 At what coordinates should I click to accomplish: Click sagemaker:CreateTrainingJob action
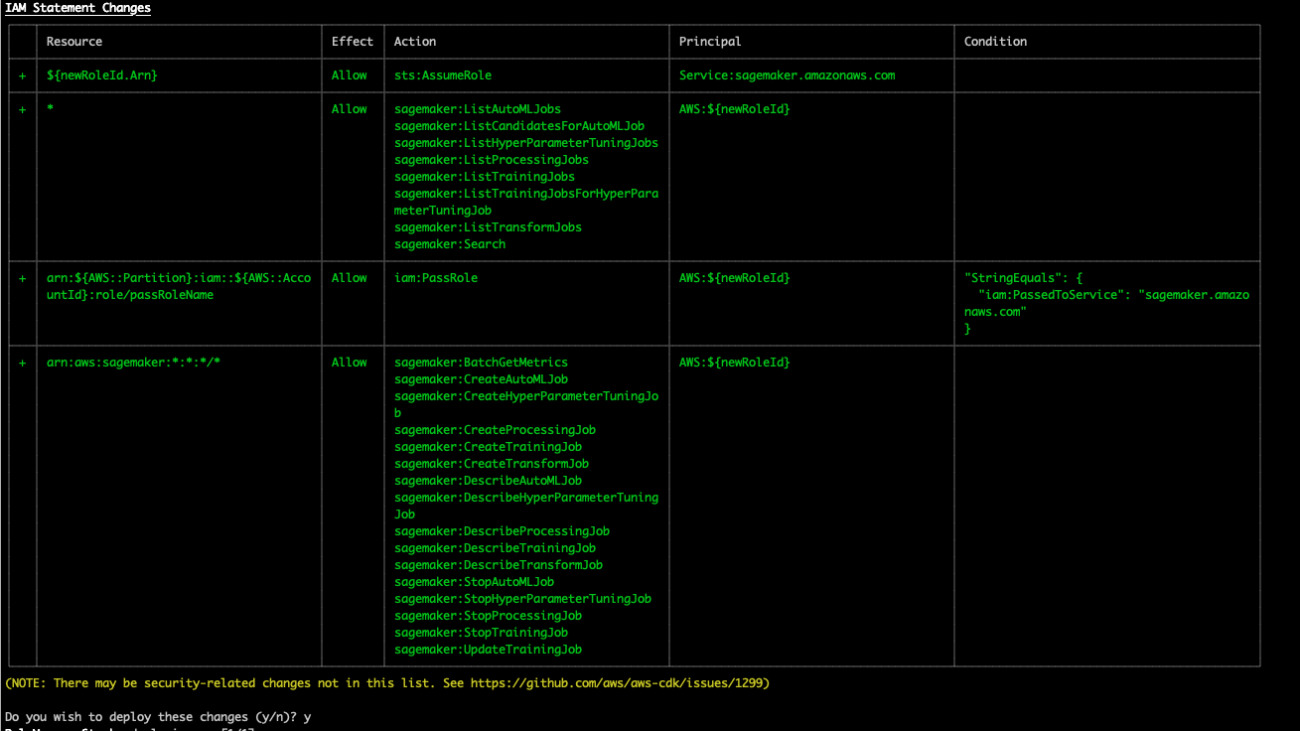pos(488,447)
